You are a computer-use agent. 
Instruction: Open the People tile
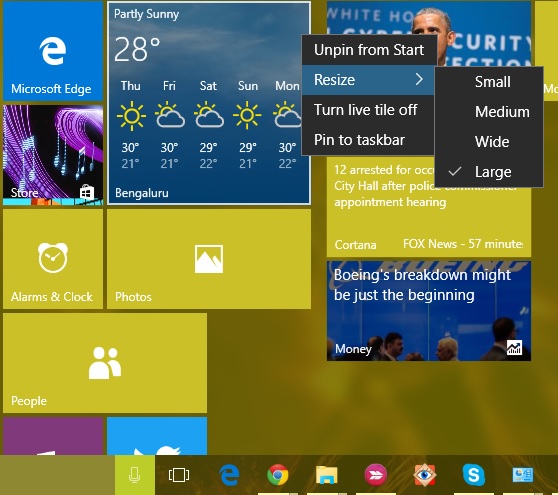105,363
